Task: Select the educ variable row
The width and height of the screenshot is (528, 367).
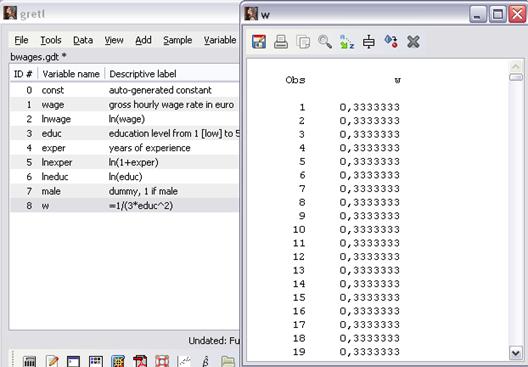Action: 124,133
